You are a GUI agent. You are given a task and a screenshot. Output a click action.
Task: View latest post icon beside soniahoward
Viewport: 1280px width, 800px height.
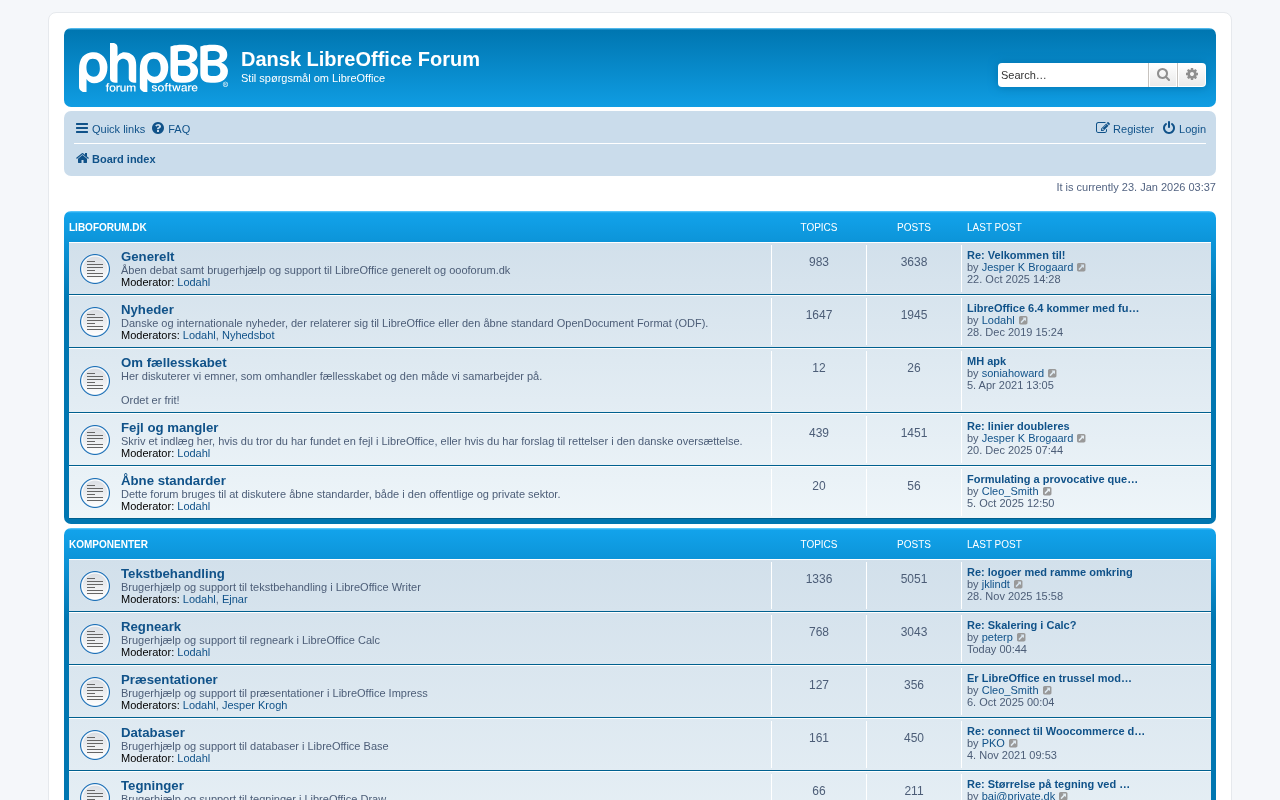(x=1053, y=374)
